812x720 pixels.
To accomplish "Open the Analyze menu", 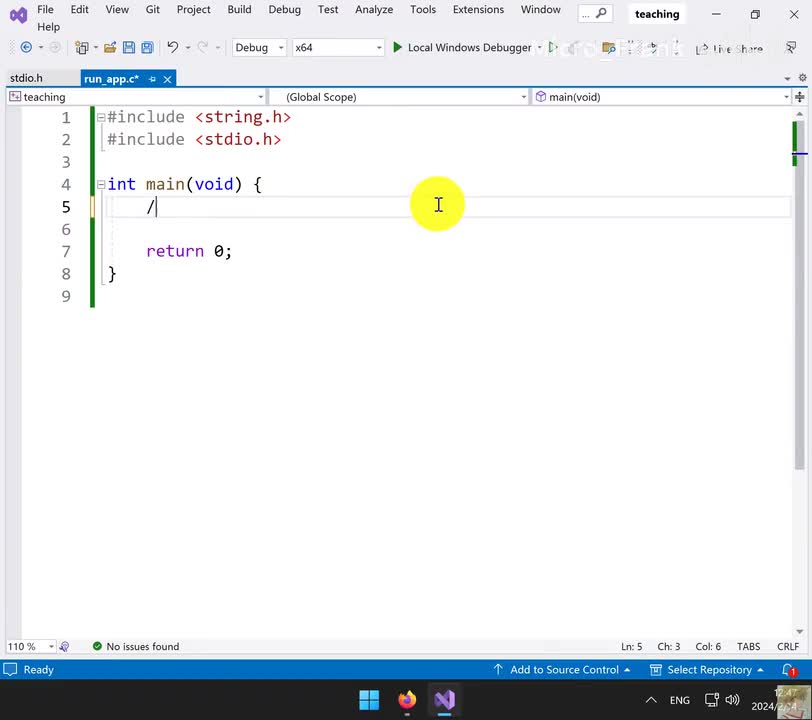I will click(x=374, y=9).
